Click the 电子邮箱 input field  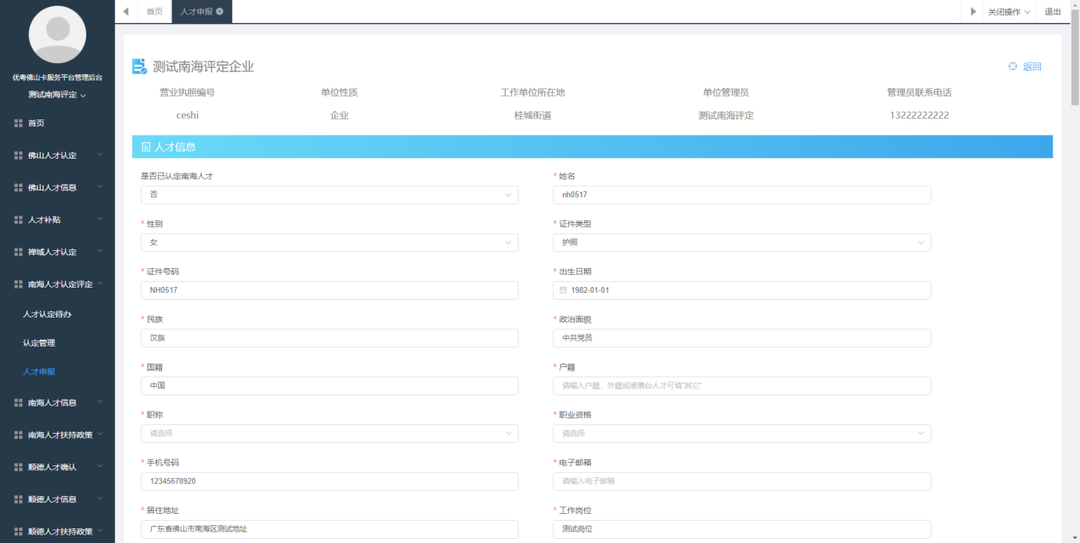[742, 481]
